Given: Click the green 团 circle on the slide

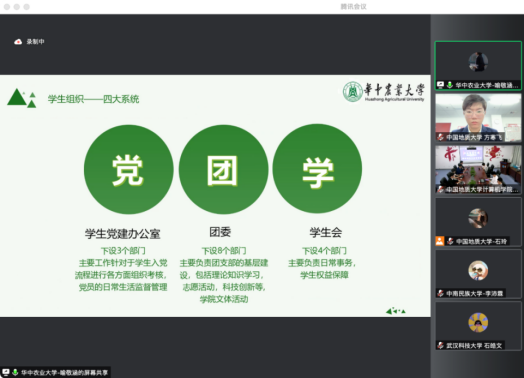Looking at the screenshot, I should [x=223, y=169].
